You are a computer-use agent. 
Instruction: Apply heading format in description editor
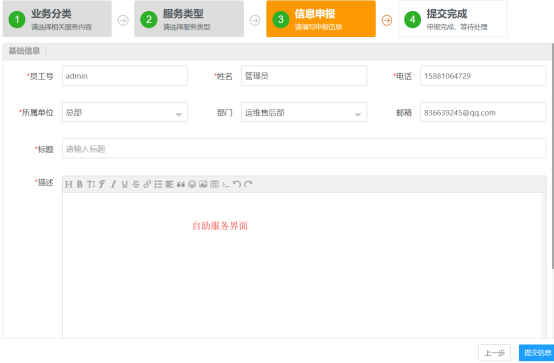pos(69,184)
